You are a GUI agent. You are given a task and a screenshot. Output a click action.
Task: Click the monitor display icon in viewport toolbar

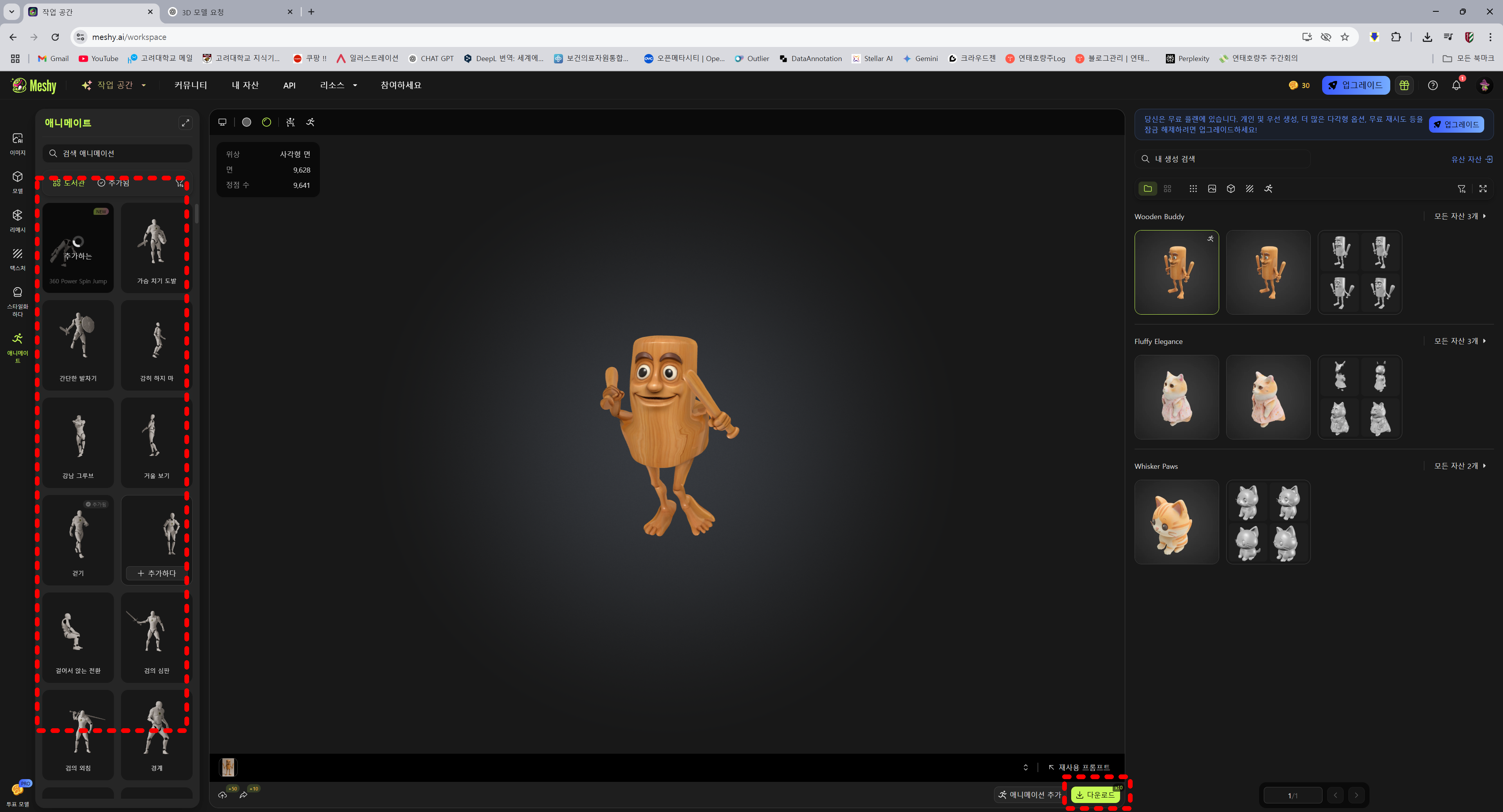pos(222,122)
